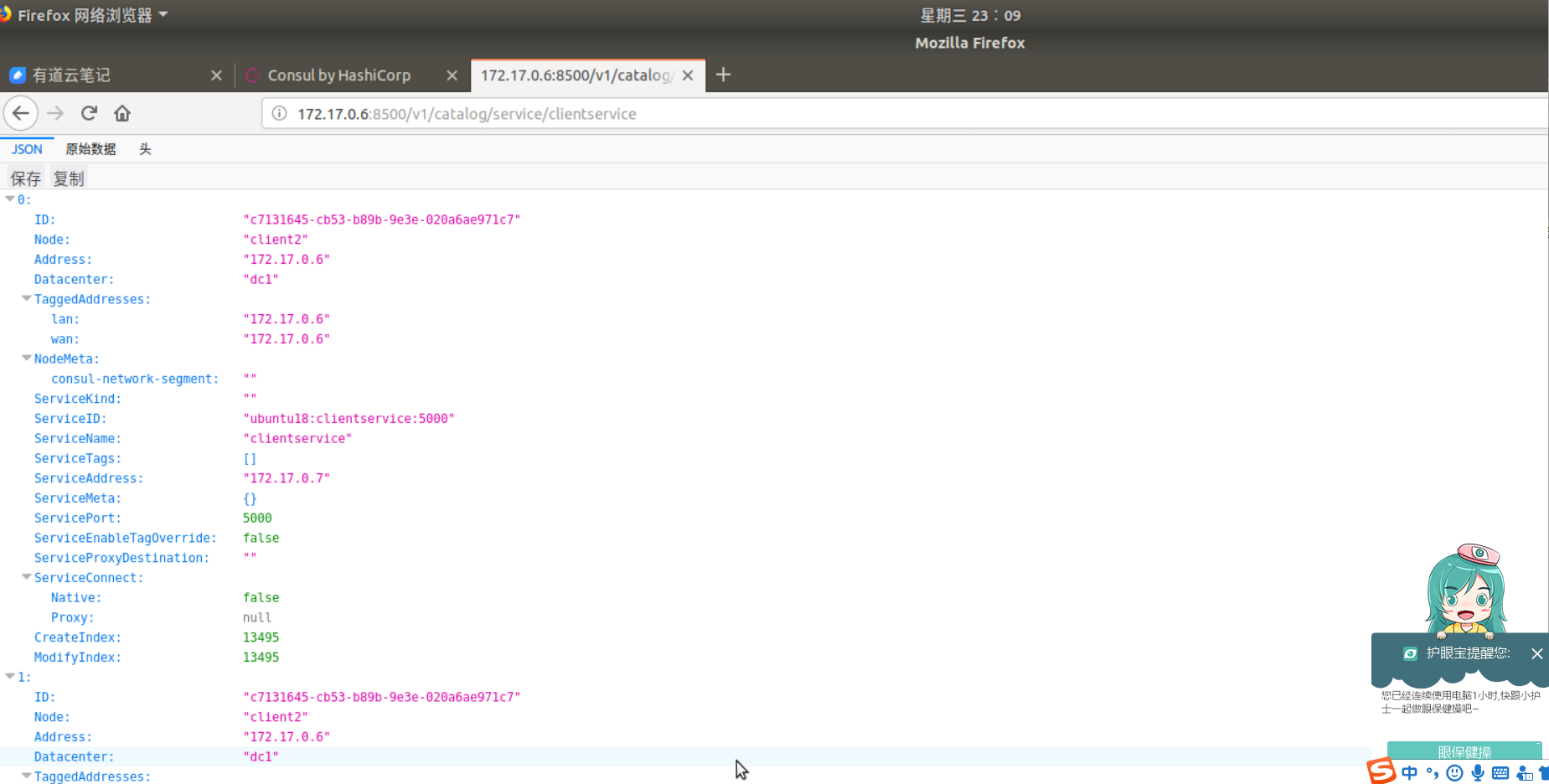Close the 172.17.0.6:8500 catalog tab
Viewport: 1549px width, 784px height.
pyautogui.click(x=688, y=75)
